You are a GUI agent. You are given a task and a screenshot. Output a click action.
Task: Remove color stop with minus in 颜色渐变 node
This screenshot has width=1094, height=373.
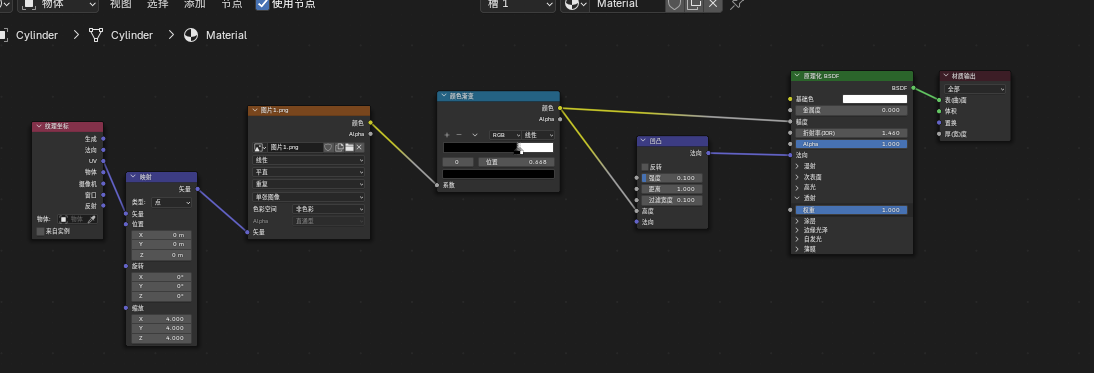[459, 135]
